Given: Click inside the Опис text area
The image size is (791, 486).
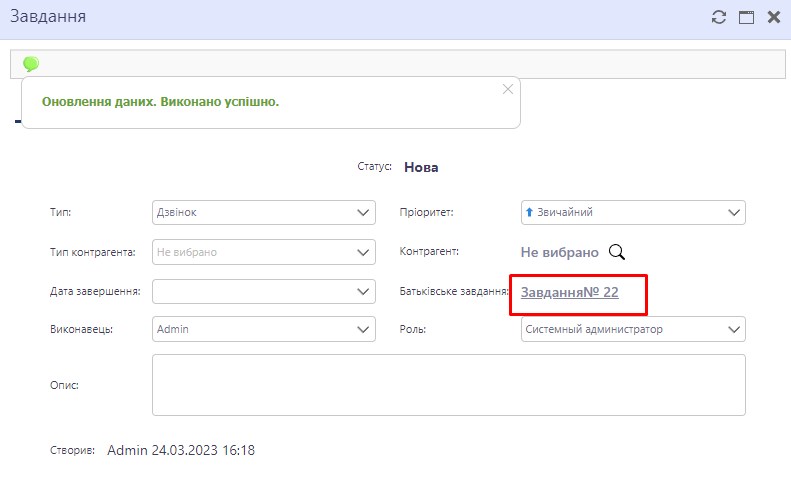Looking at the screenshot, I should (448, 384).
